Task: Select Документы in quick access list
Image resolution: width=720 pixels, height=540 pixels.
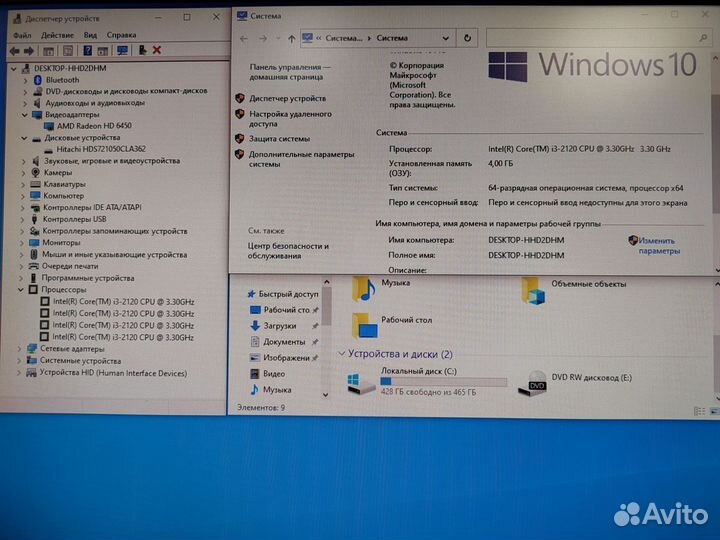Action: pos(284,342)
